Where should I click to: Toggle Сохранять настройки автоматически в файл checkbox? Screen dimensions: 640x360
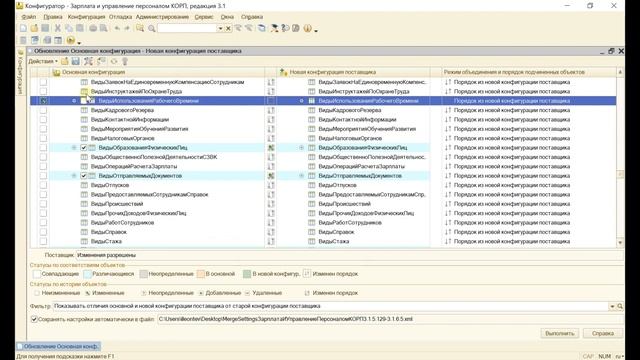click(x=34, y=319)
